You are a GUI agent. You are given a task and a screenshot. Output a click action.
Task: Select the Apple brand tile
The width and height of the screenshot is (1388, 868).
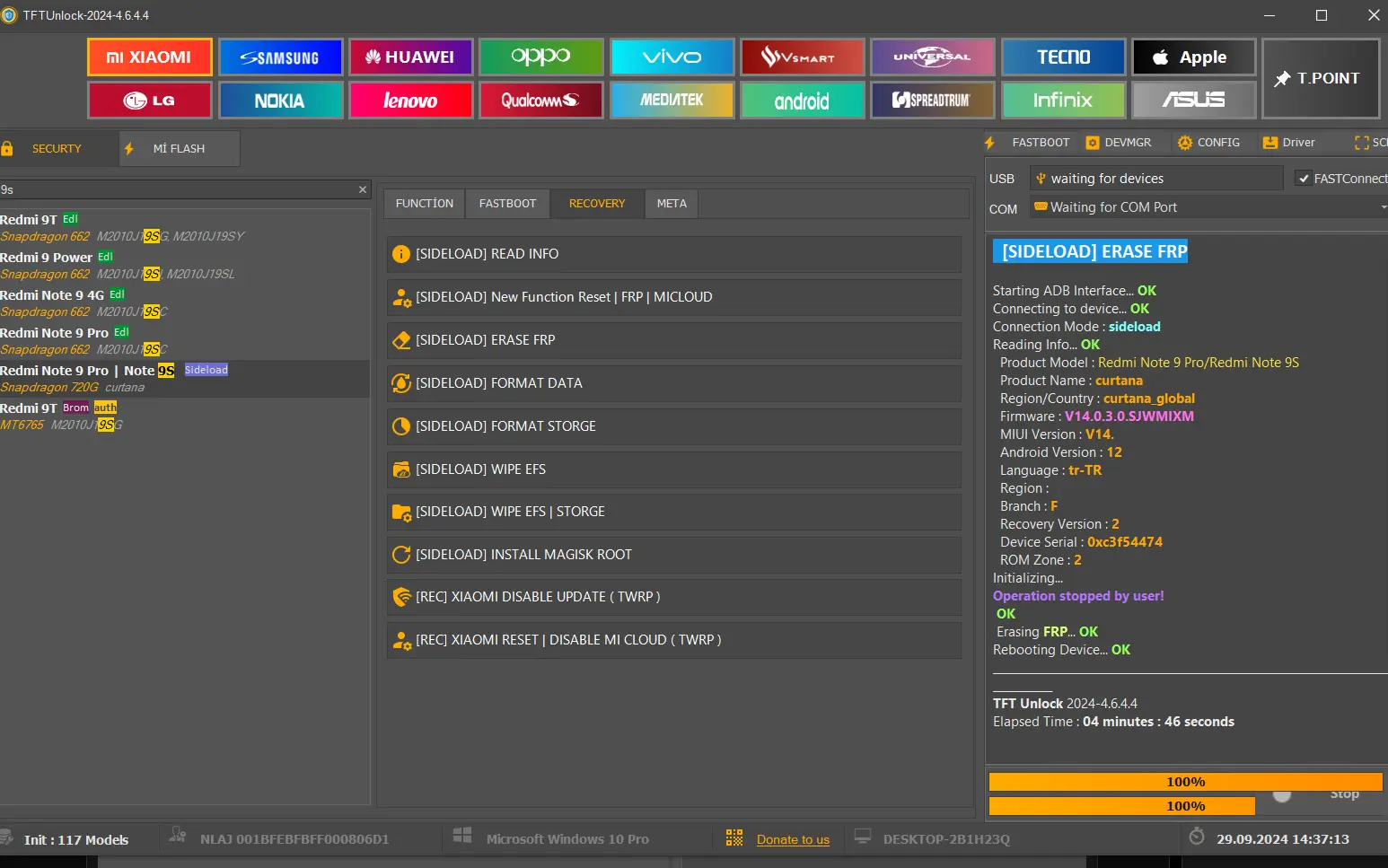(x=1194, y=57)
